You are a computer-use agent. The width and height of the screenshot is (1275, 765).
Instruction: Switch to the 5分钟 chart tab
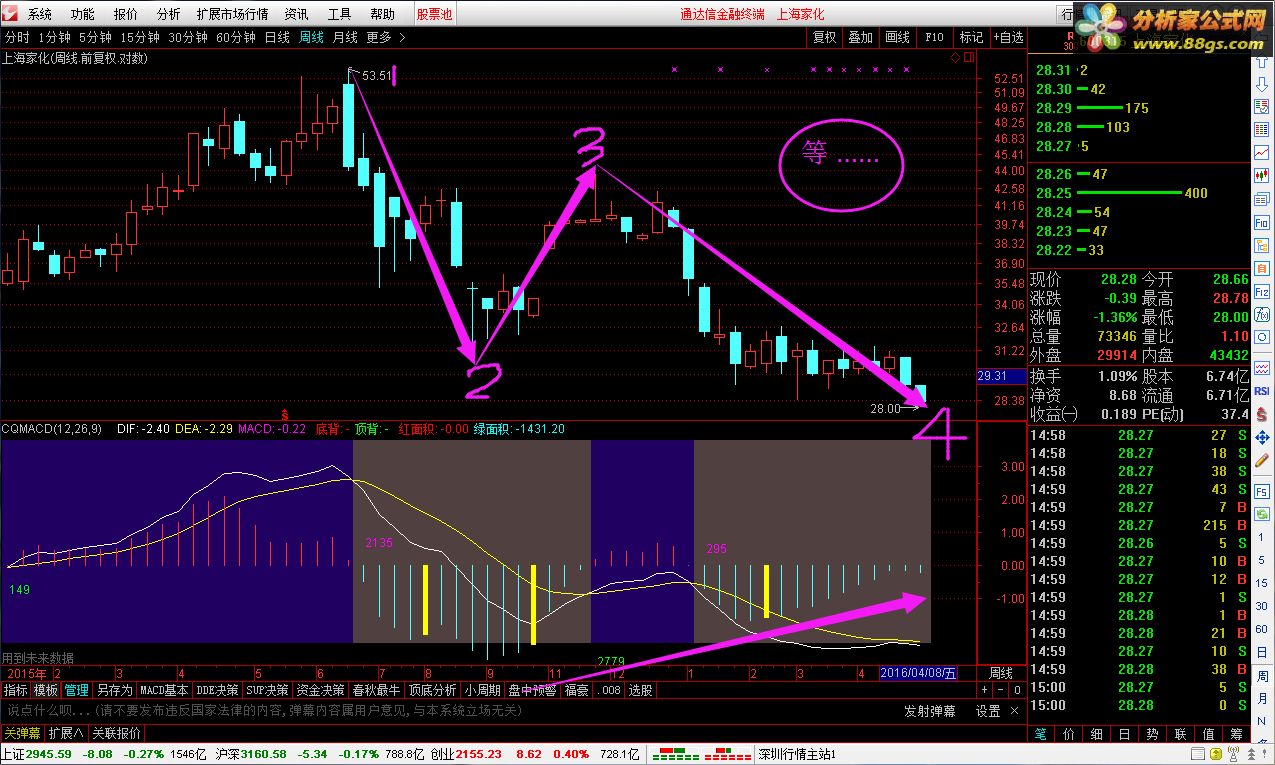(96, 37)
